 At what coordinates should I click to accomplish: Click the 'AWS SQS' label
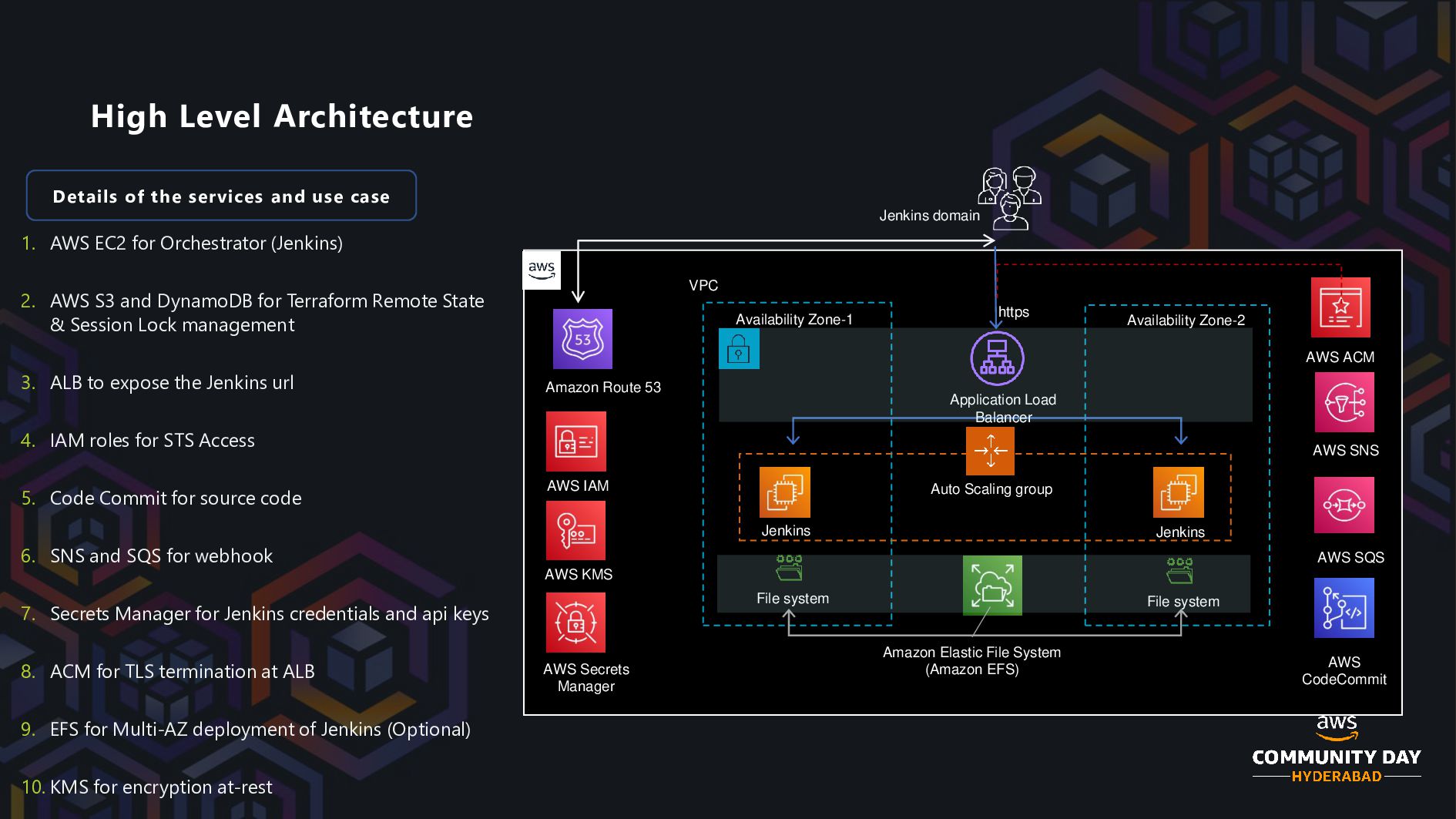(1350, 558)
